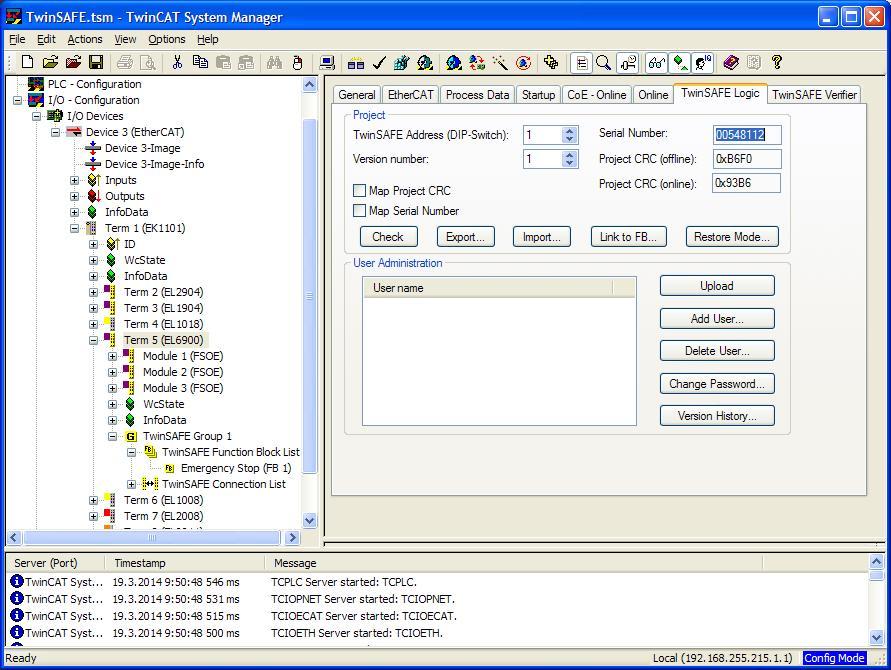891x670 pixels.
Task: Expand the Module 1 (FSOE) node
Action: (x=113, y=356)
